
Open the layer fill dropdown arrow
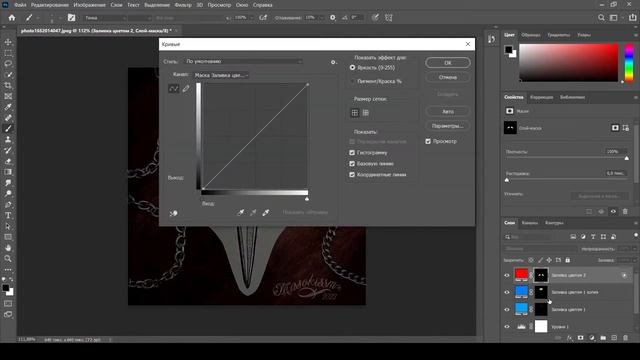pyautogui.click(x=634, y=260)
